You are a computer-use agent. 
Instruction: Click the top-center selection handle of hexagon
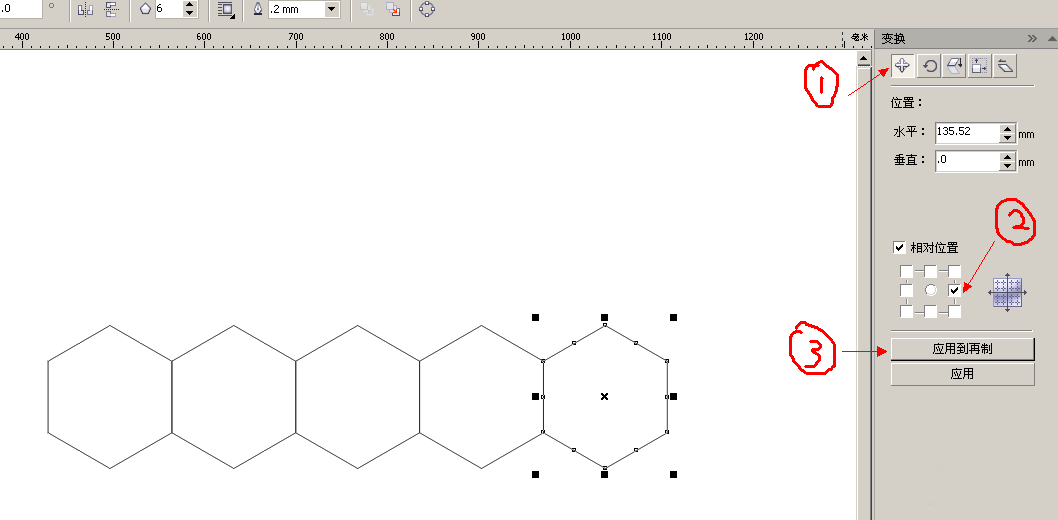605,317
